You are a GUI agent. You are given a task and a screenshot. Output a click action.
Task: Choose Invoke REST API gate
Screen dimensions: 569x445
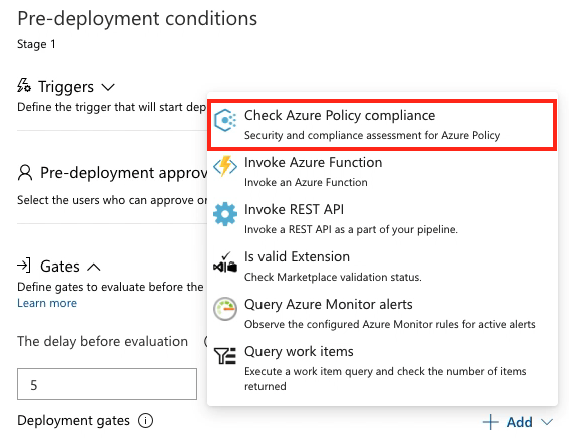(382, 219)
